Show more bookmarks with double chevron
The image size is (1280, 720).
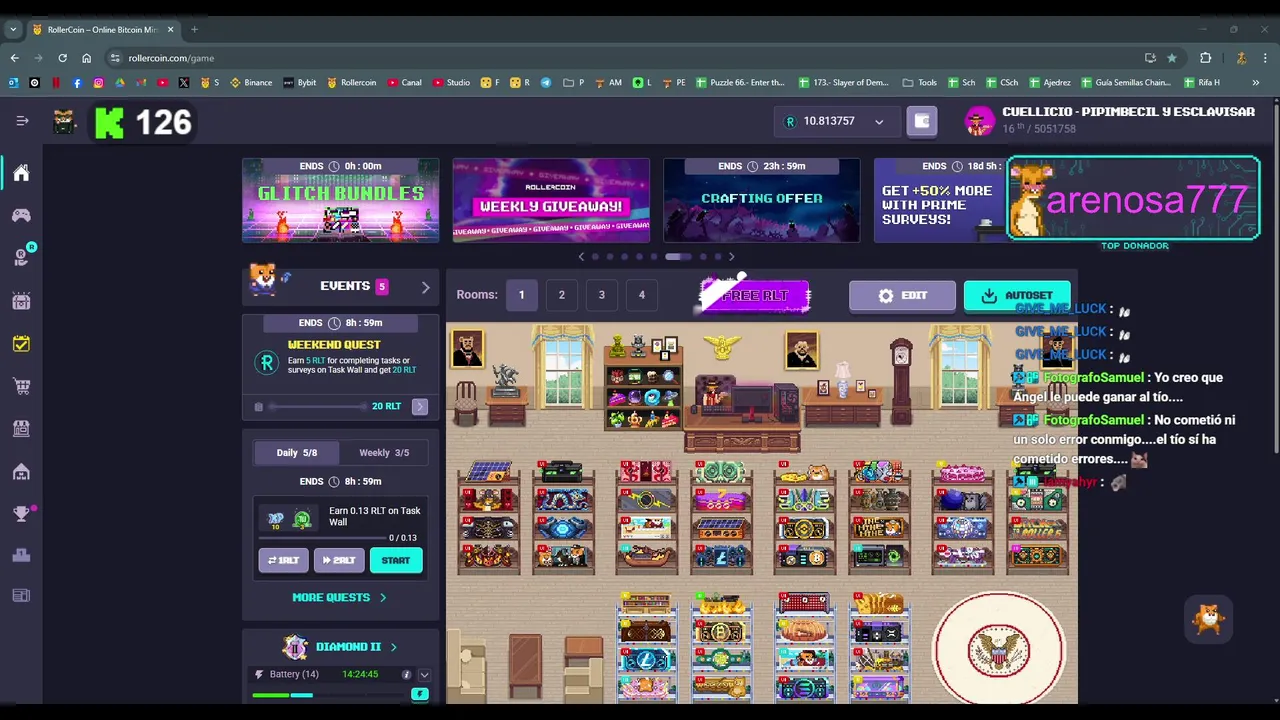pyautogui.click(x=1255, y=82)
